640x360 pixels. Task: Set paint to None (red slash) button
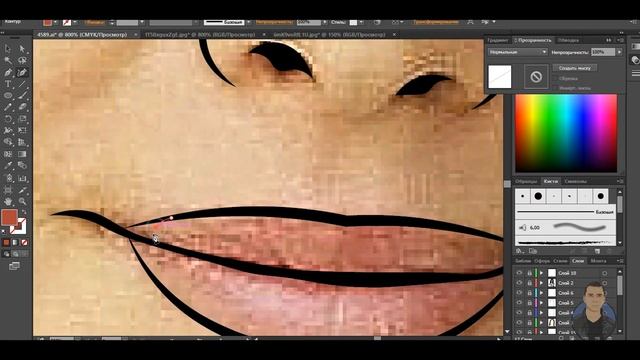[24, 242]
